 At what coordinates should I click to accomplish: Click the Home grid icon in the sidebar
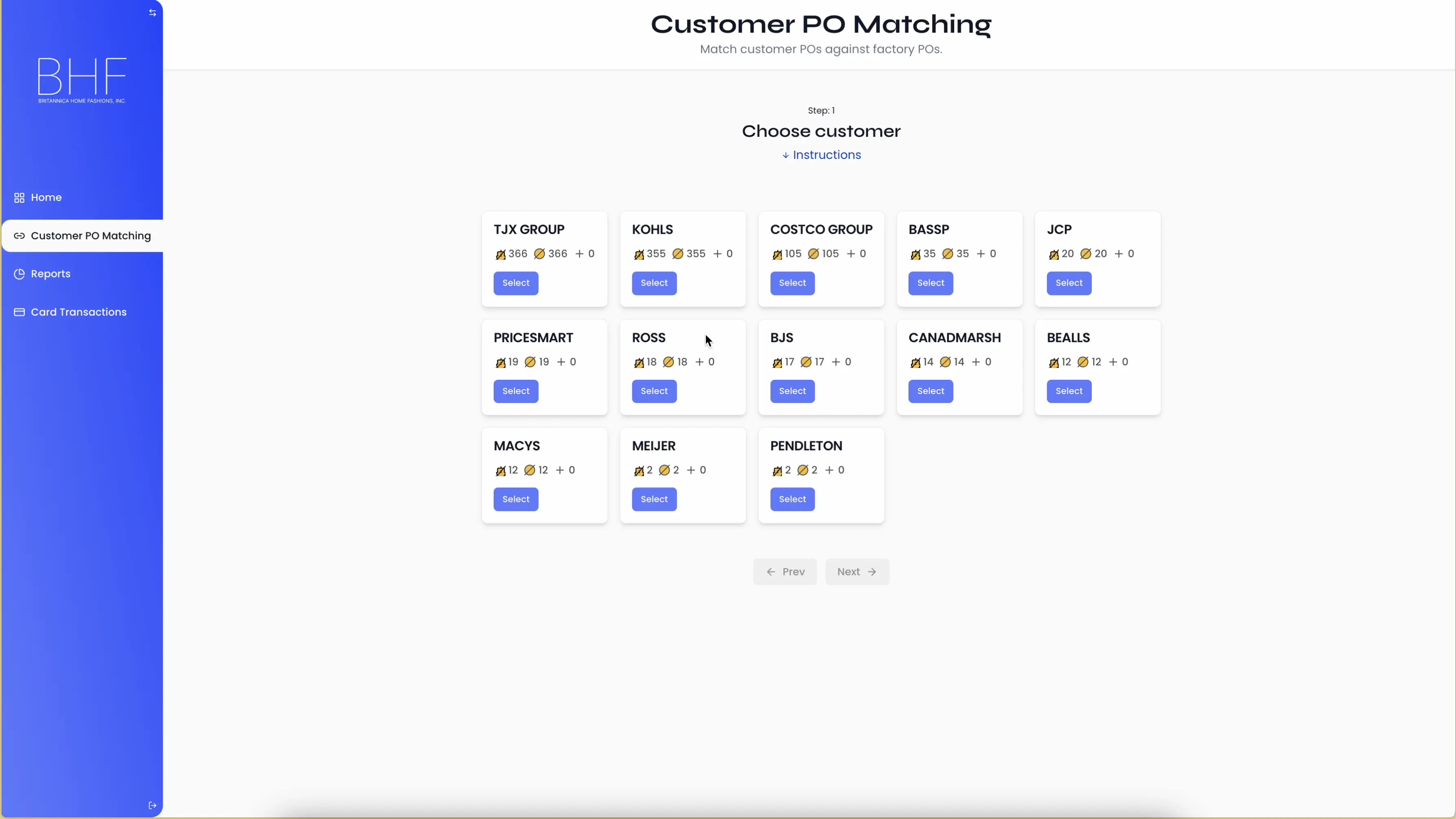pos(19,198)
